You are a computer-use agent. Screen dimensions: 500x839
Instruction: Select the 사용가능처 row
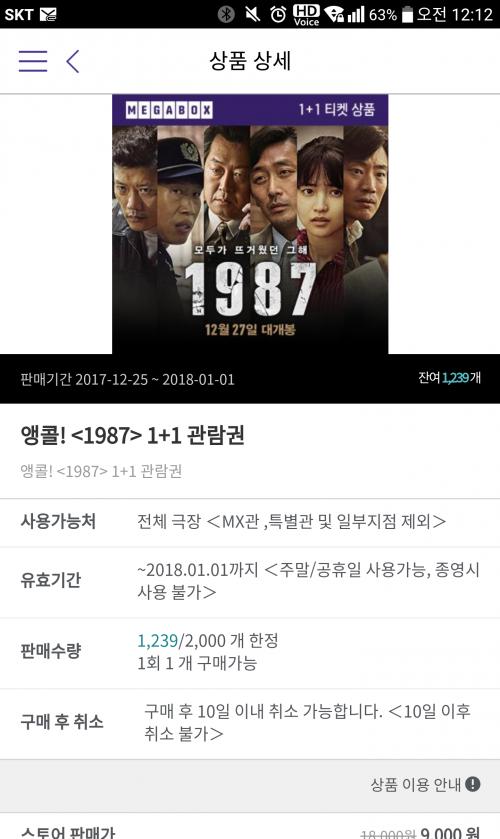(250, 522)
